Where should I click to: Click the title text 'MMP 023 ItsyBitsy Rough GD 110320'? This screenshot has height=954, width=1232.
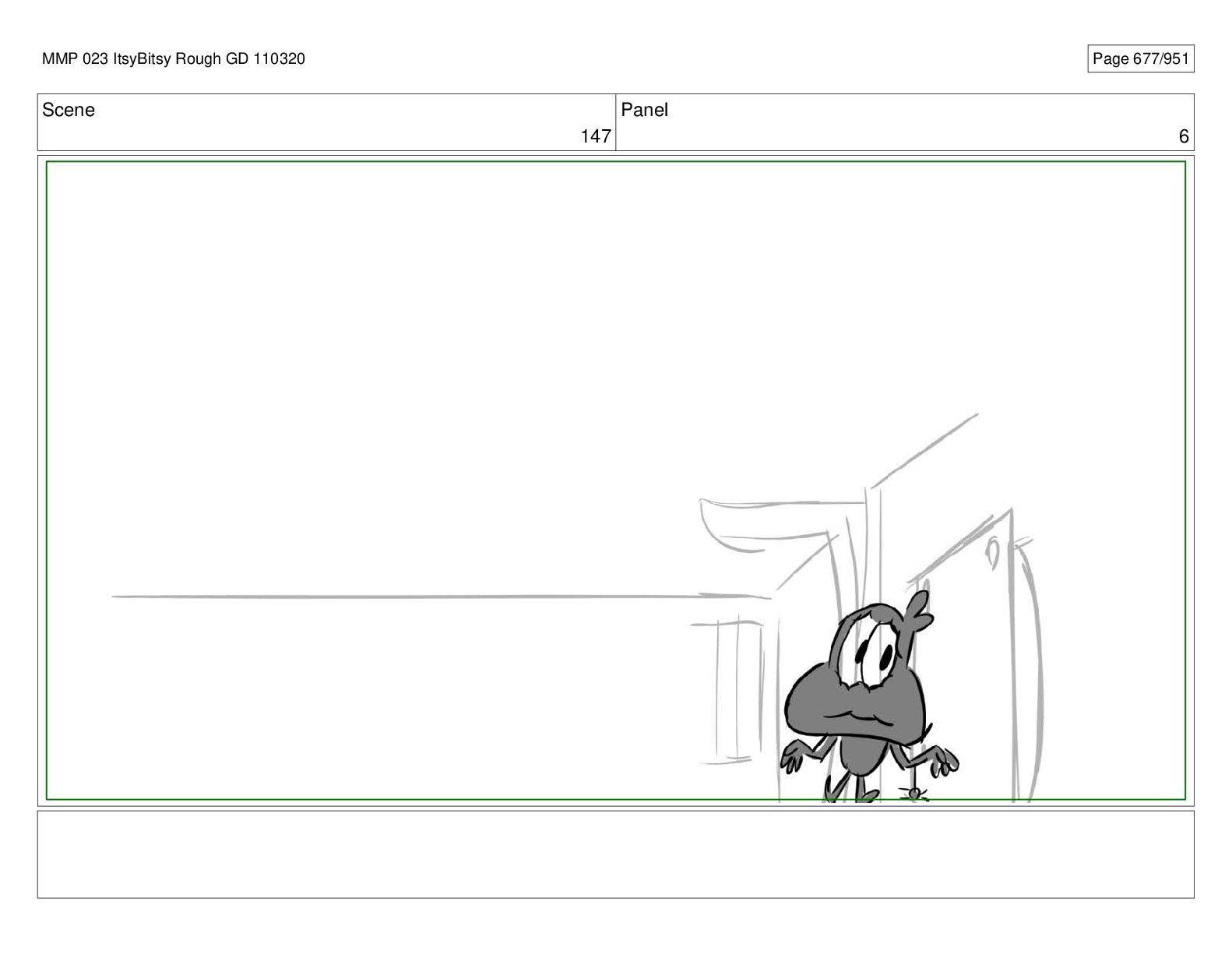pyautogui.click(x=174, y=58)
